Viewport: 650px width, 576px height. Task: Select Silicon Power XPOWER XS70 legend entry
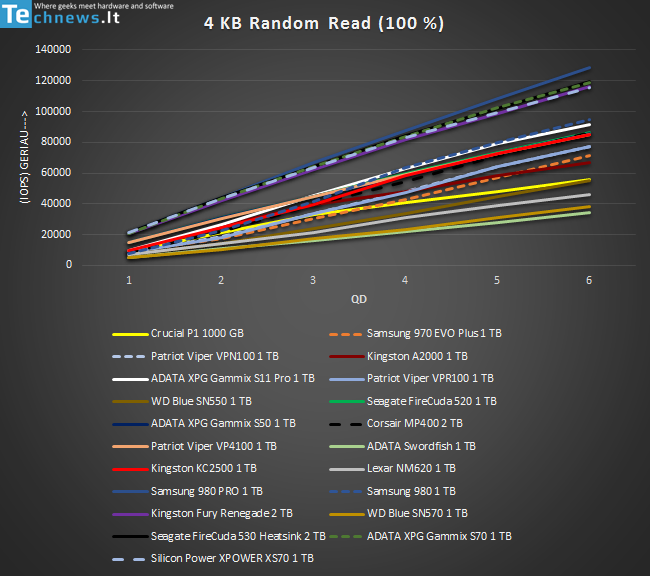[x=213, y=559]
